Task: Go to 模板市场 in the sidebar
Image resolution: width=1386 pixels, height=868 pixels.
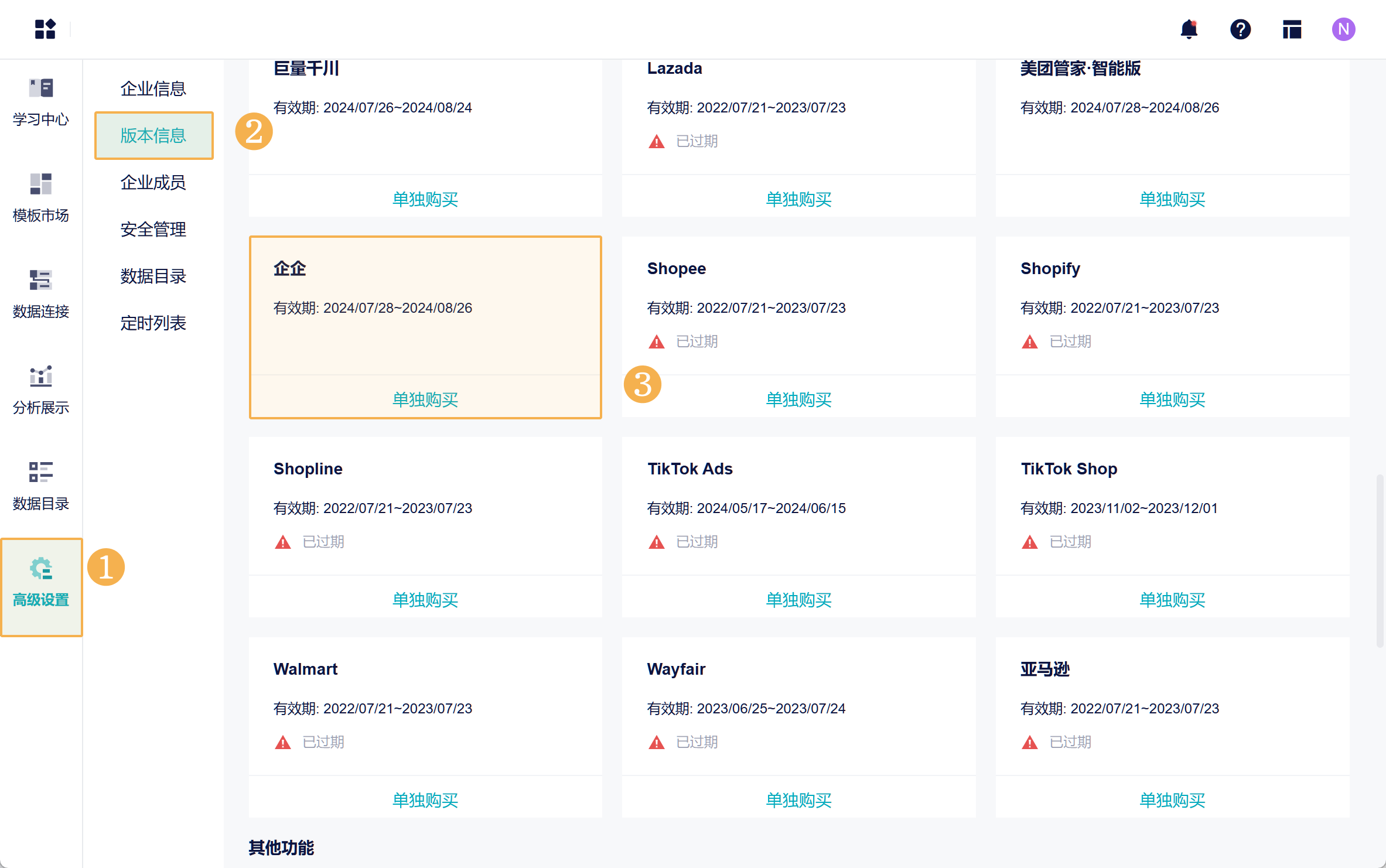Action: (41, 199)
